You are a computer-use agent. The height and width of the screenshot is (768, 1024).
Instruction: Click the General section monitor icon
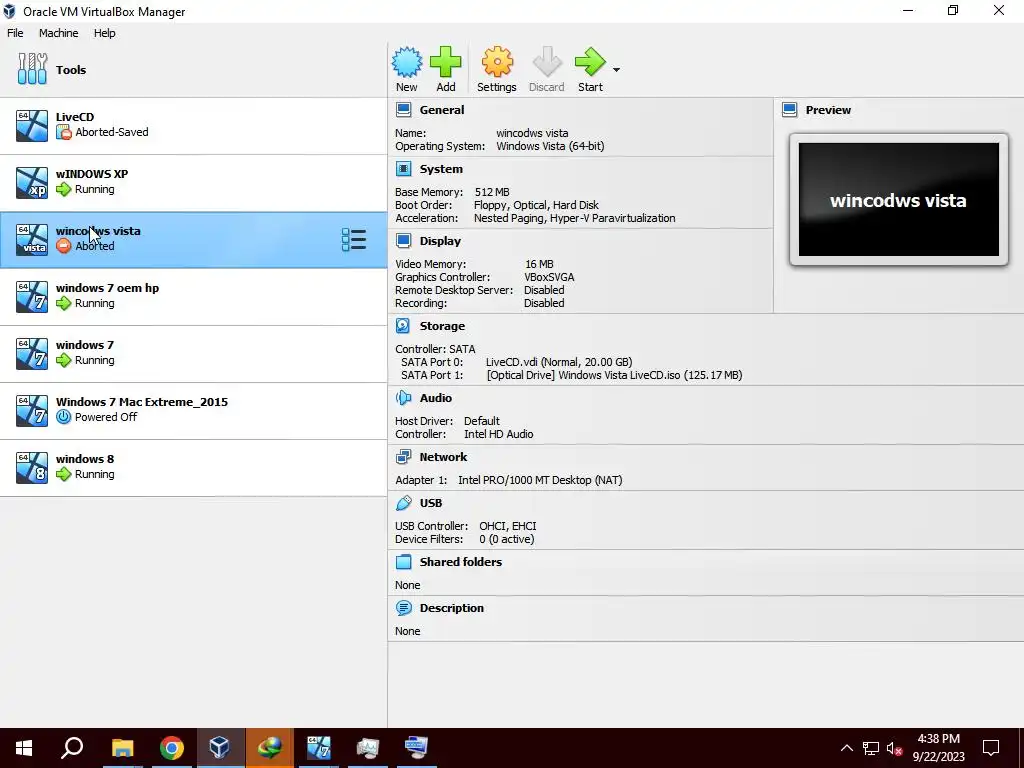click(x=404, y=110)
